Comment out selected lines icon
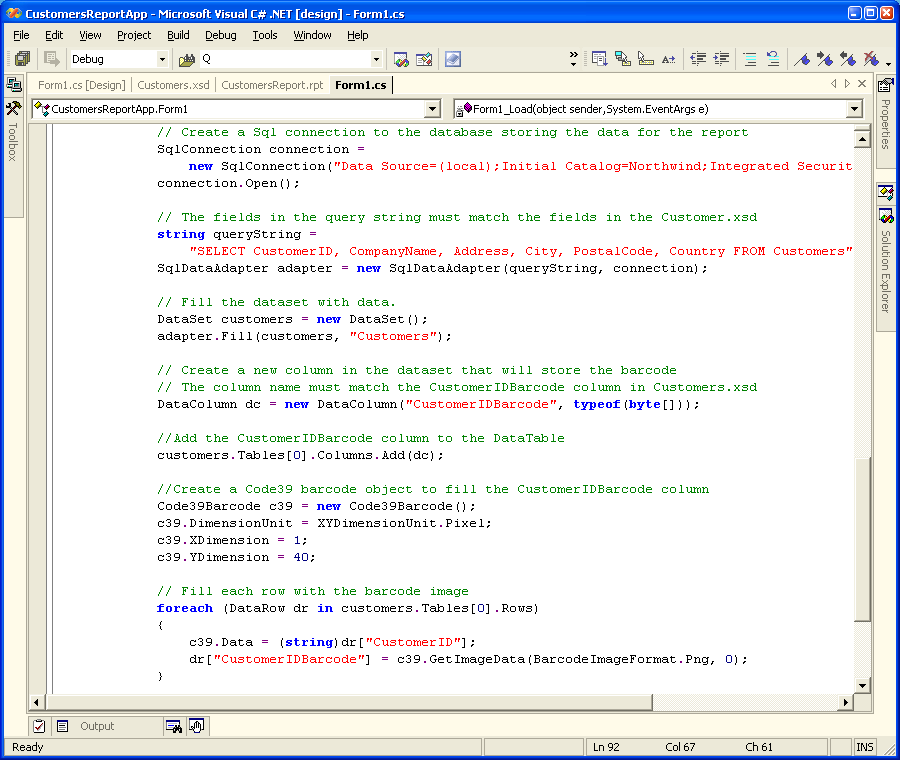 pos(749,59)
